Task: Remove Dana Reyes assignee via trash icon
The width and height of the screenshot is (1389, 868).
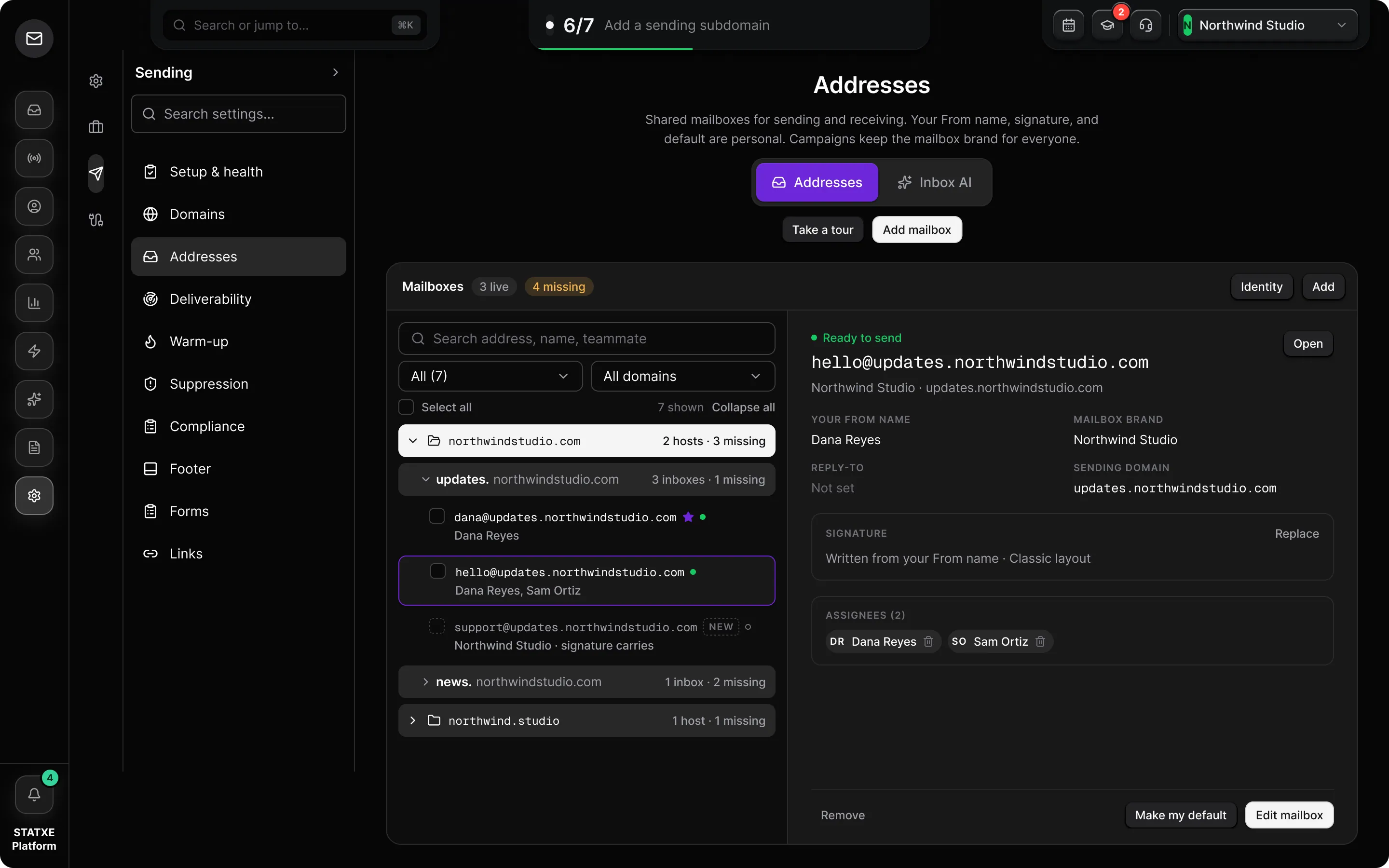Action: [928, 641]
